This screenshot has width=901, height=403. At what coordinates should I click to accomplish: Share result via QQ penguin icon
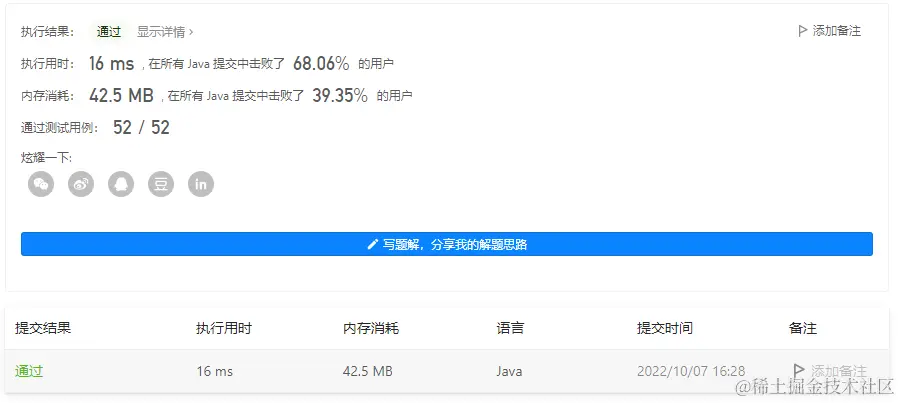tap(121, 184)
